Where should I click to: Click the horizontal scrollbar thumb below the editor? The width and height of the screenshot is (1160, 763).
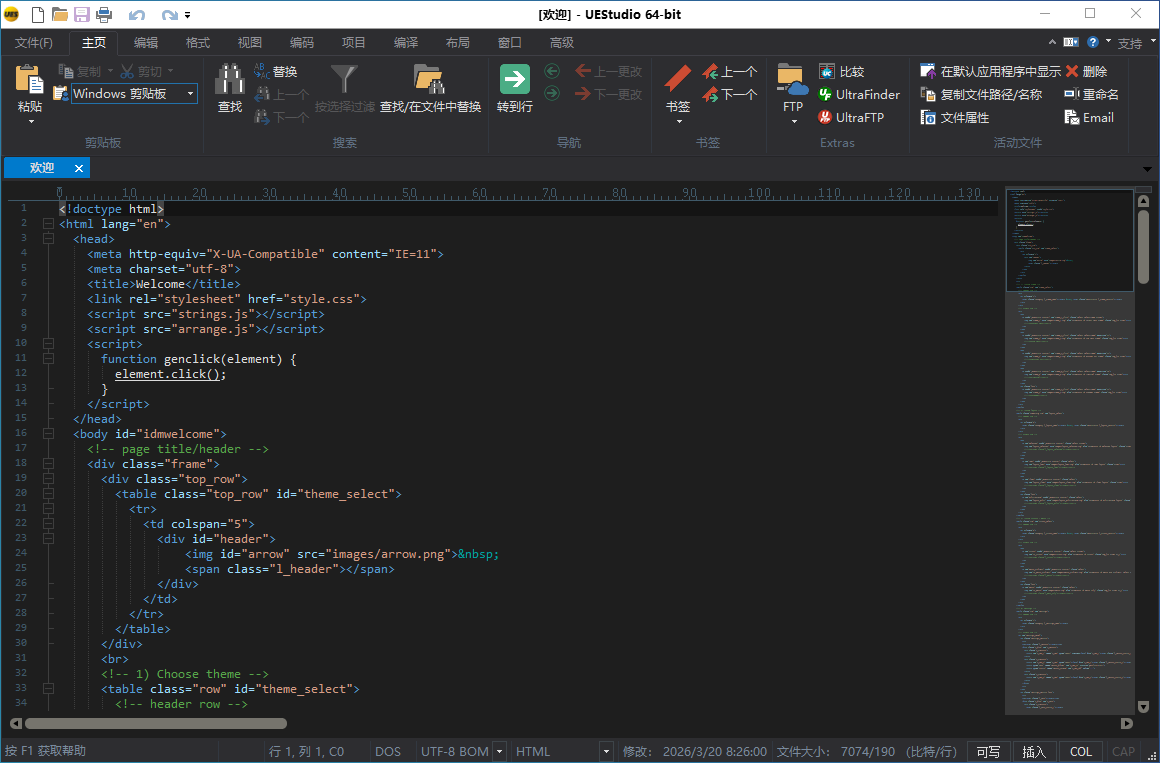coord(155,723)
